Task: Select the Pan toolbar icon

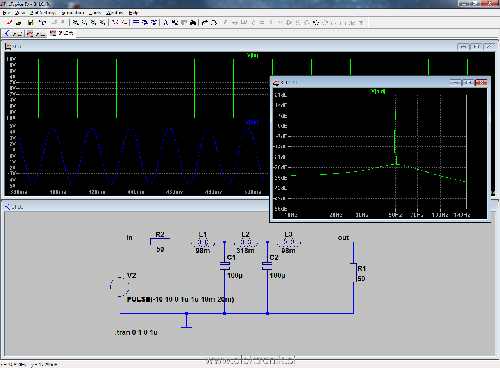Action: click(85, 23)
